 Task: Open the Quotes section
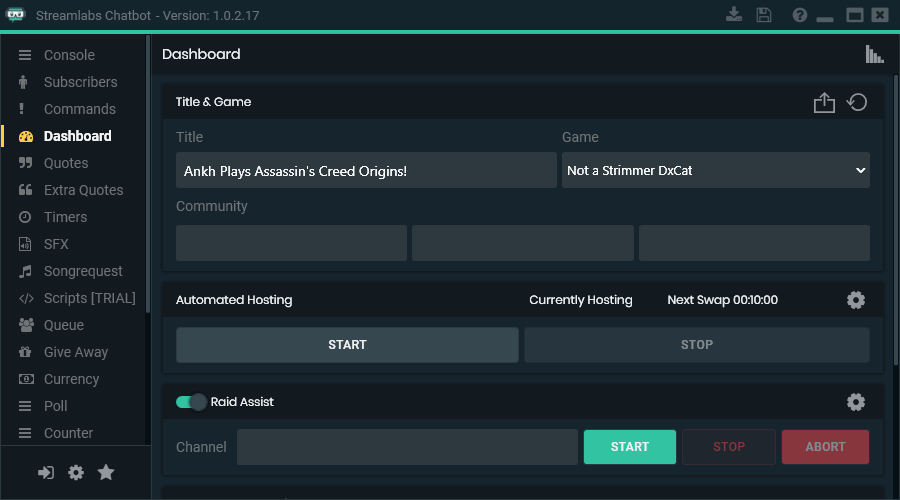(66, 163)
